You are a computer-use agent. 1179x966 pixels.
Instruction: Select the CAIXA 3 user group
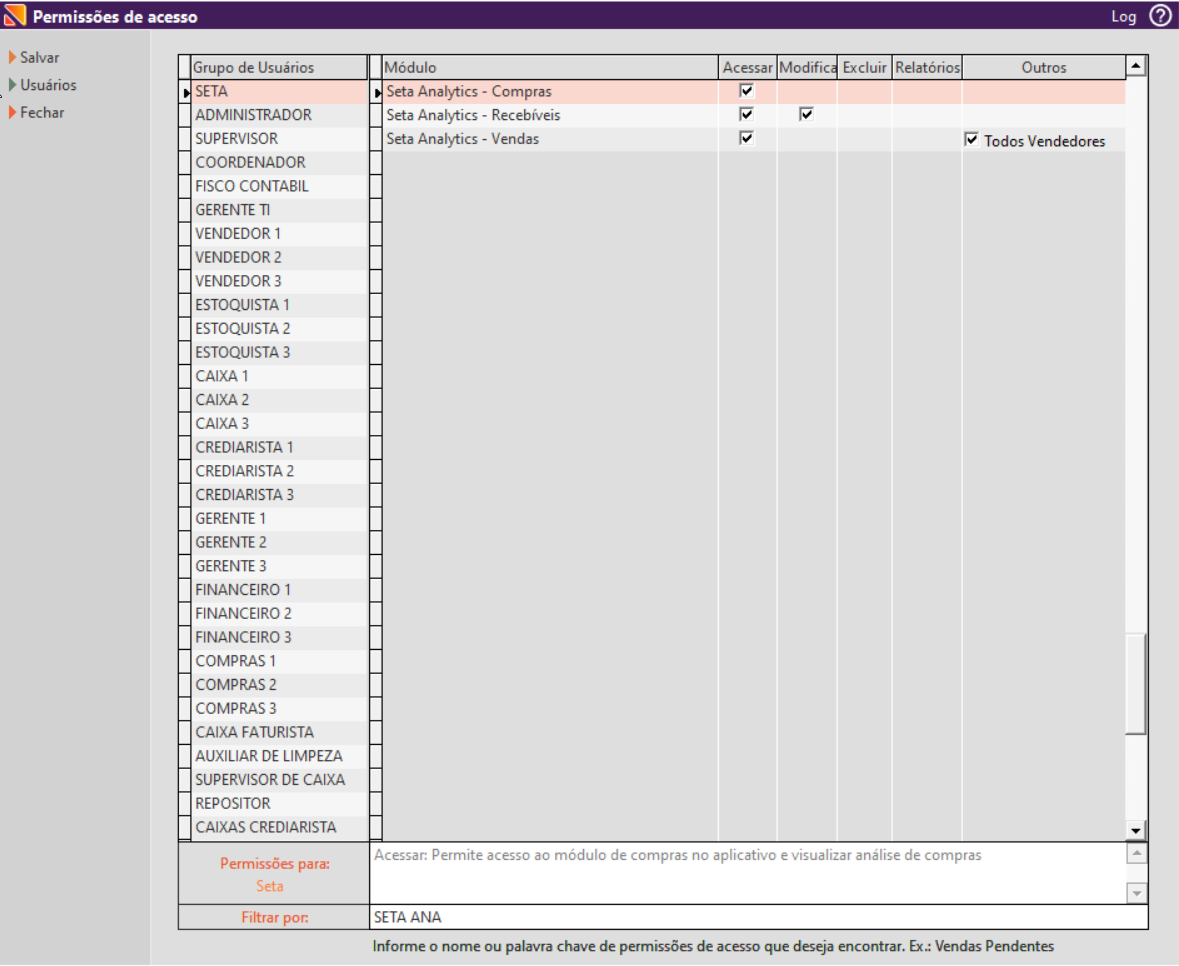click(279, 424)
